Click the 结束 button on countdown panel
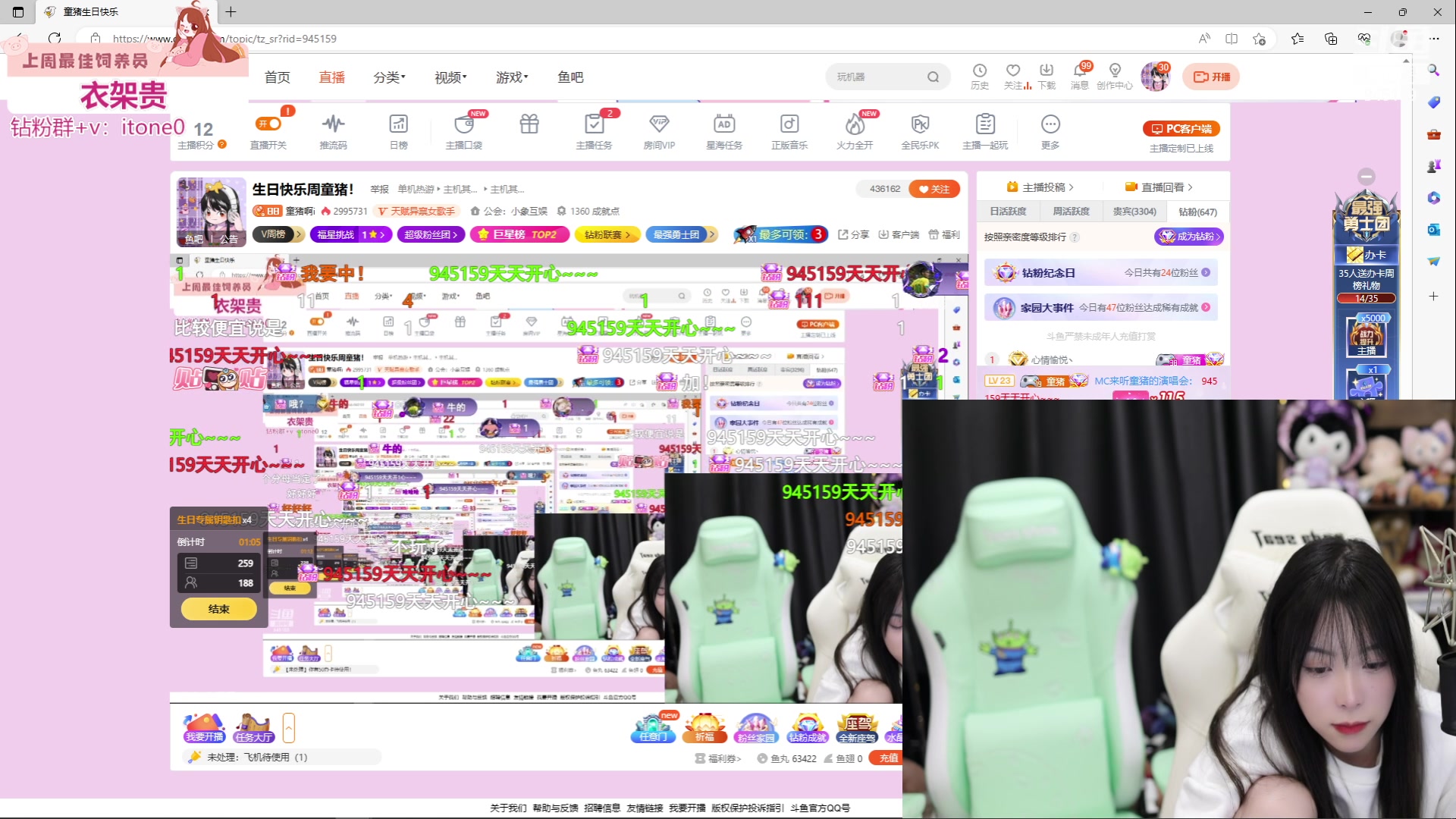 click(218, 608)
